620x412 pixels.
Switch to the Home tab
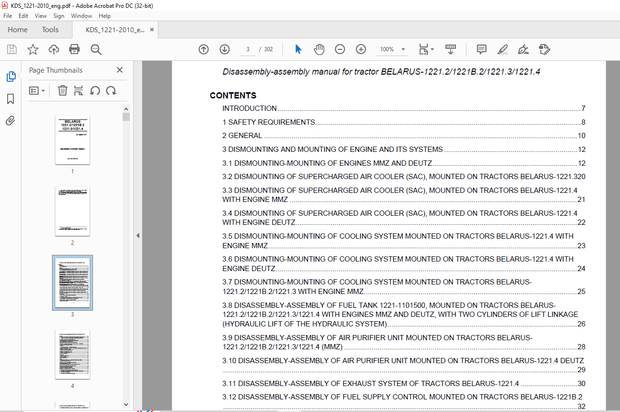click(x=17, y=30)
